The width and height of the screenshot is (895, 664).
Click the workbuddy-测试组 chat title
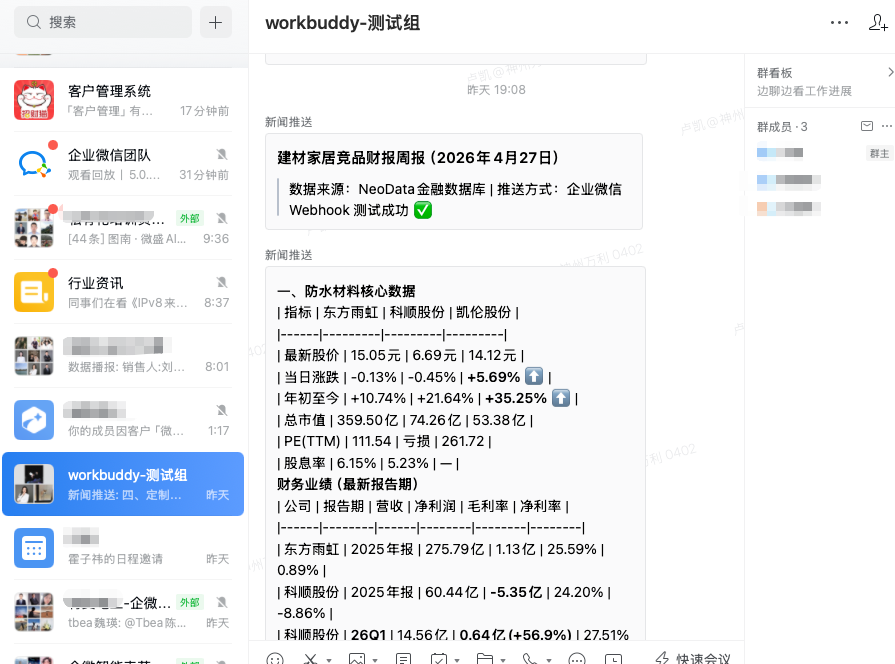(342, 23)
